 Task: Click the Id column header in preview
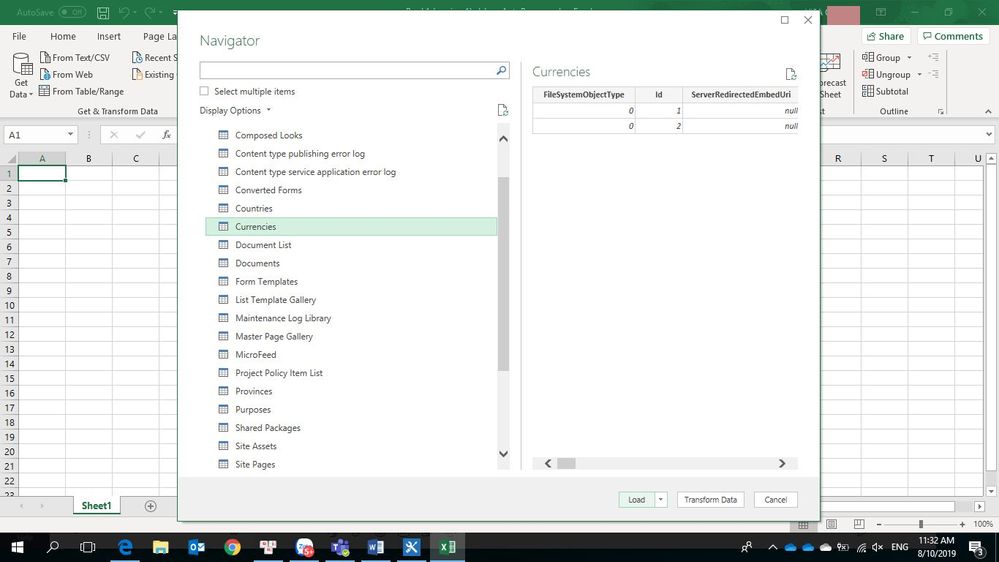659,94
